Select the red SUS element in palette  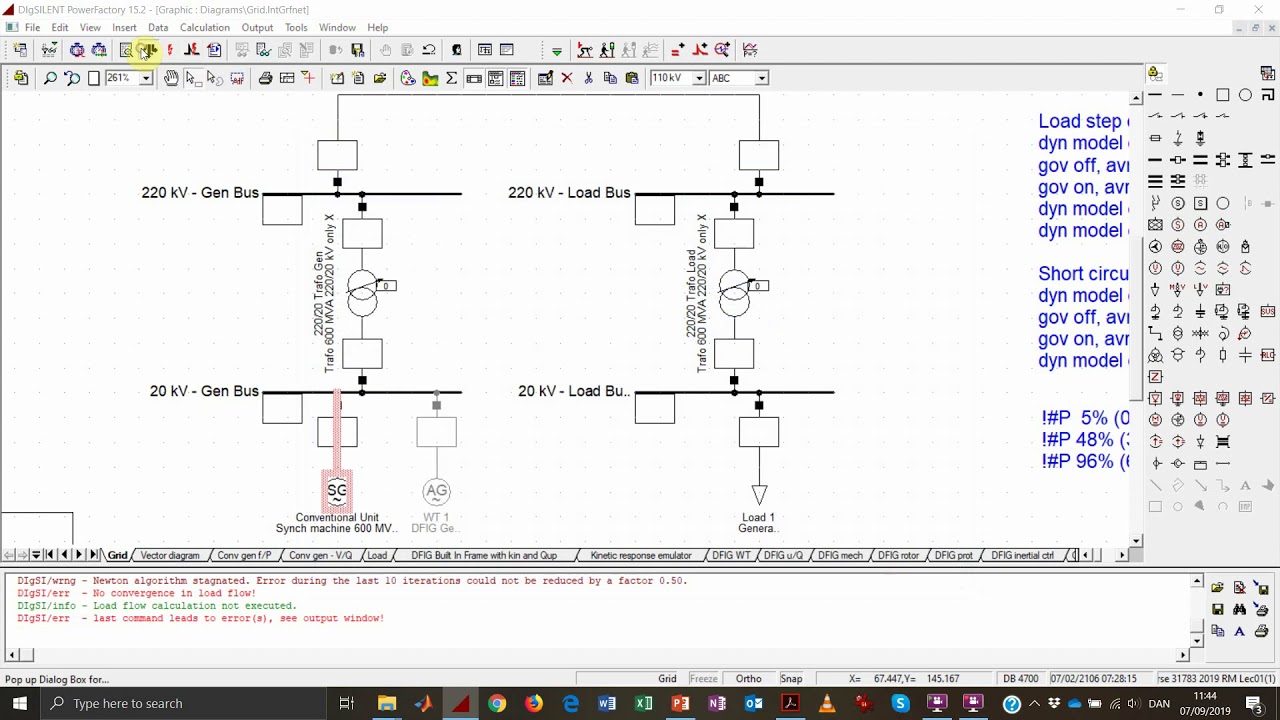pyautogui.click(x=1267, y=311)
